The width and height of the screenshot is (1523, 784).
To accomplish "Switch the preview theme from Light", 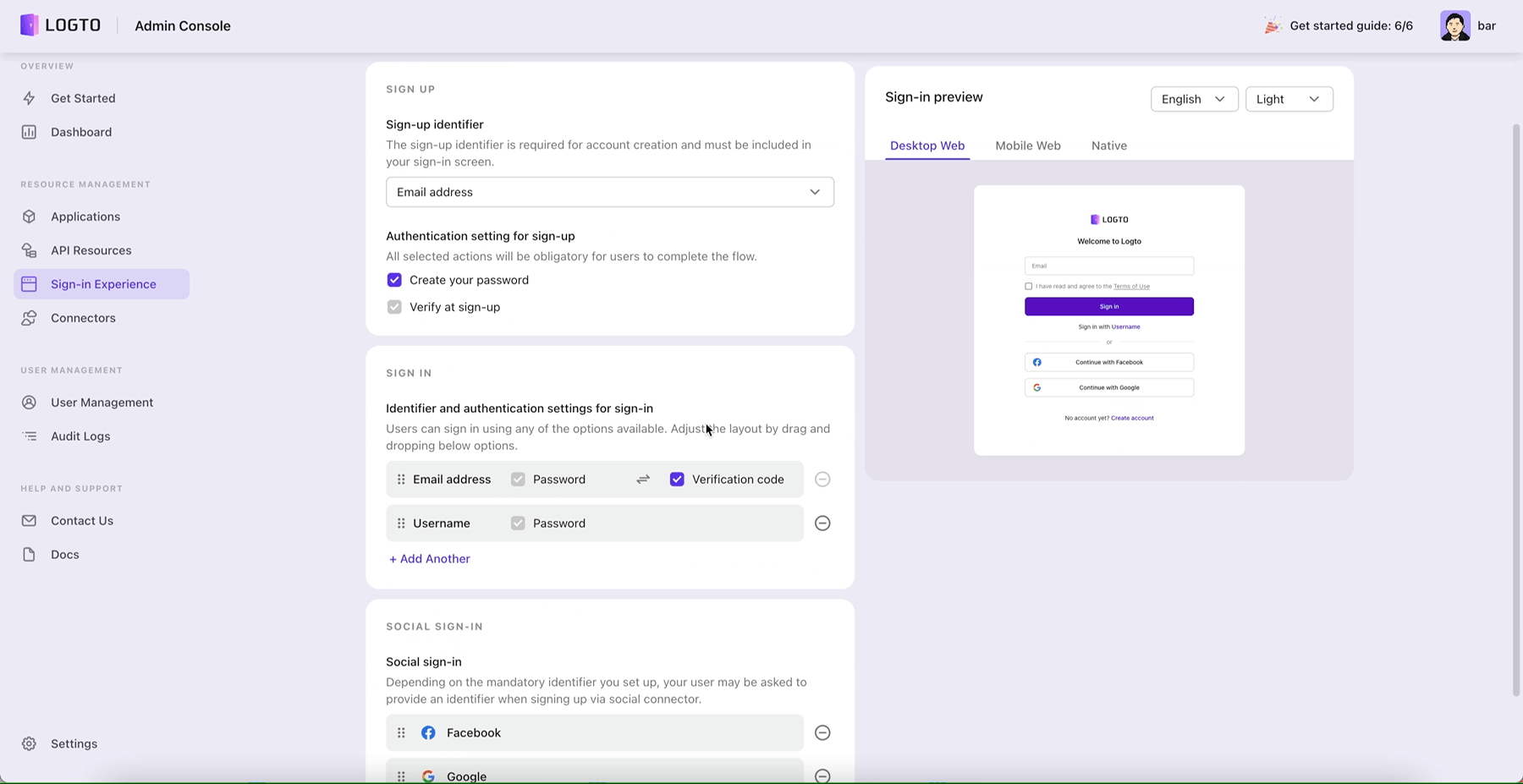I will point(1288,99).
